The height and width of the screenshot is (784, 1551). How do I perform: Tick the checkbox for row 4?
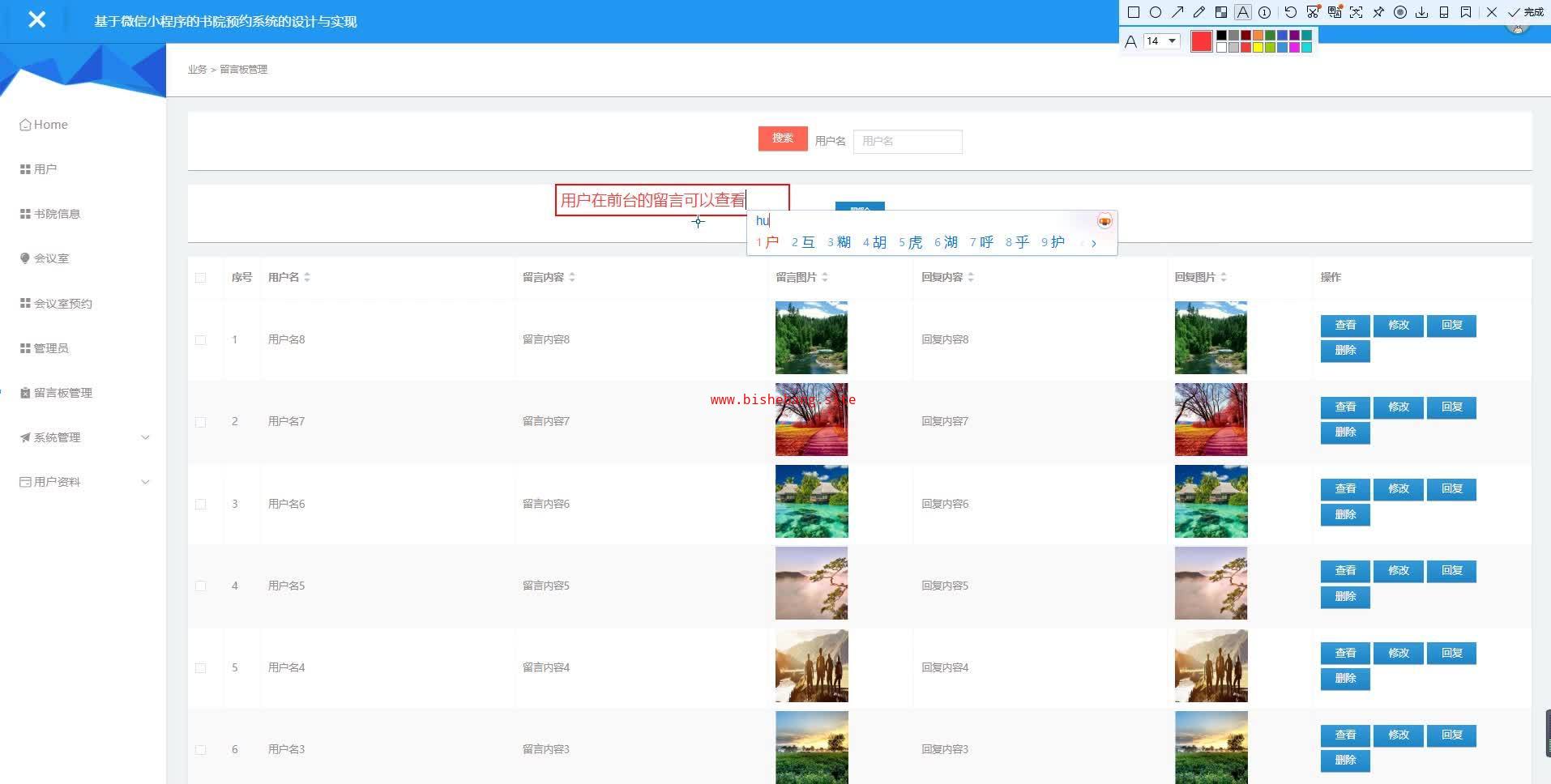[x=200, y=586]
